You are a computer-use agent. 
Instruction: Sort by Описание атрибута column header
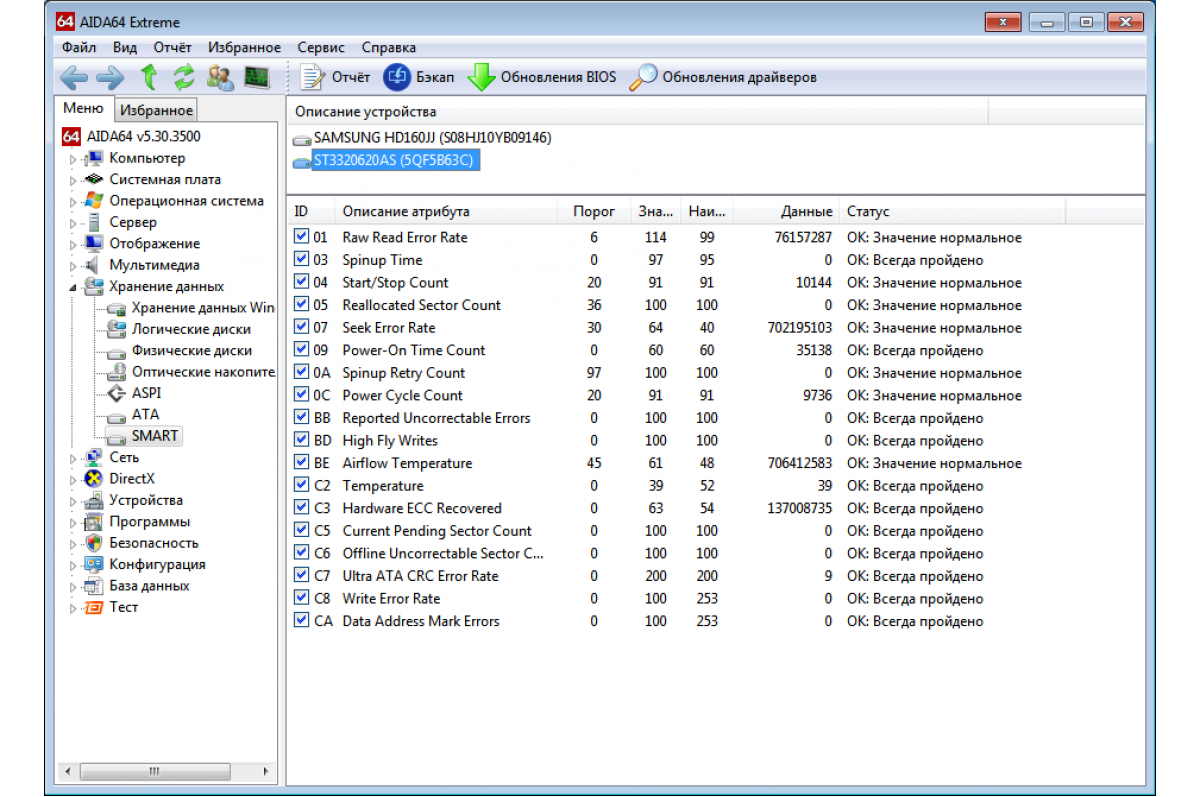point(446,212)
